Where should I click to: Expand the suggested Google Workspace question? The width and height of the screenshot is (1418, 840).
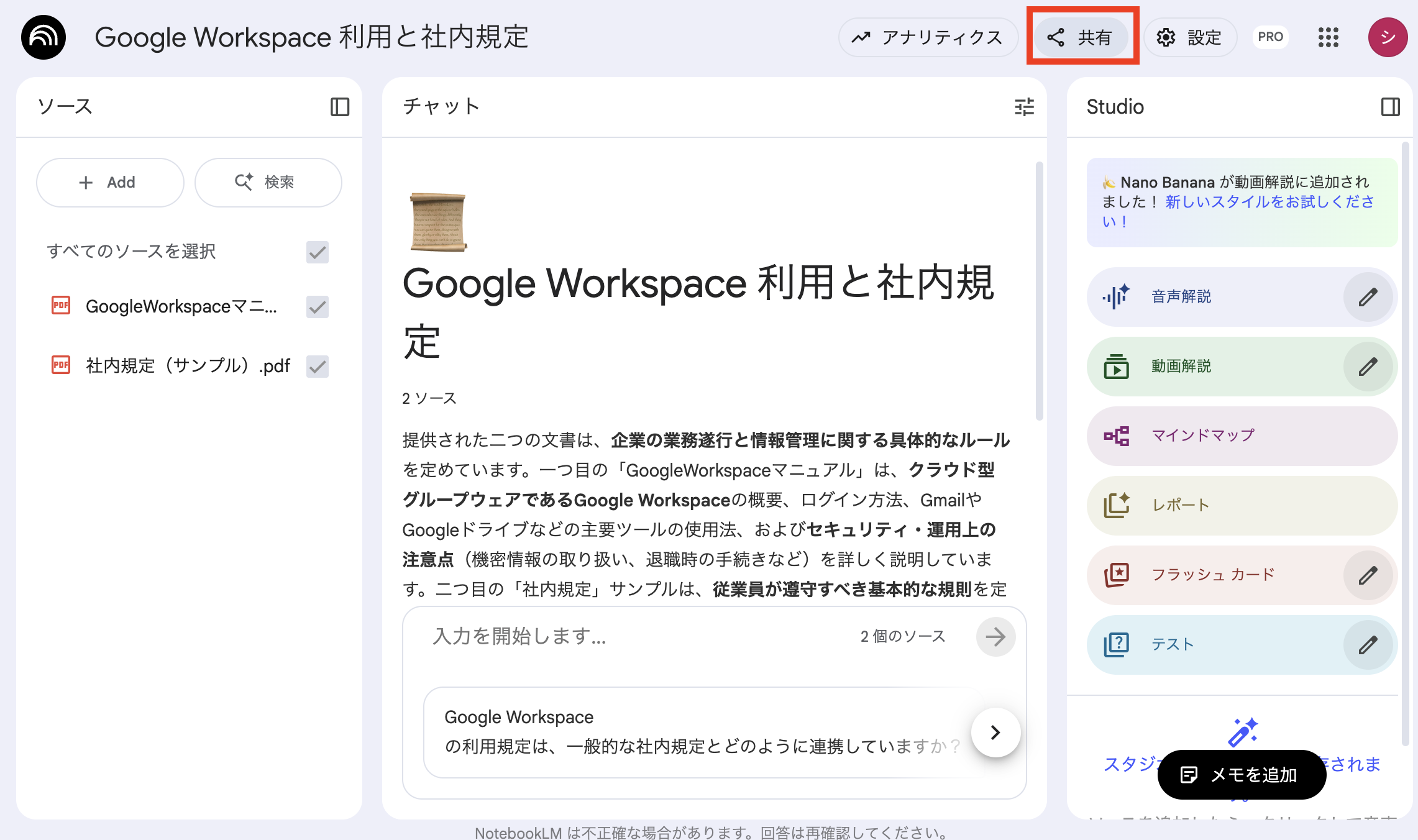coord(995,733)
